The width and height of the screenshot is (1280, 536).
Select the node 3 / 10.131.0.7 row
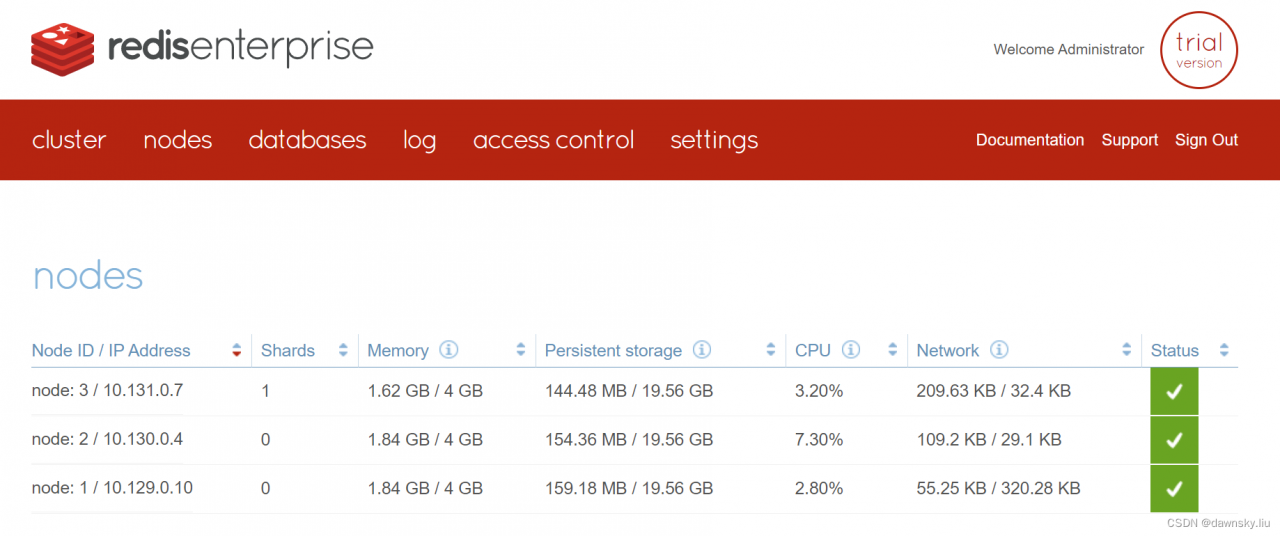[x=107, y=391]
